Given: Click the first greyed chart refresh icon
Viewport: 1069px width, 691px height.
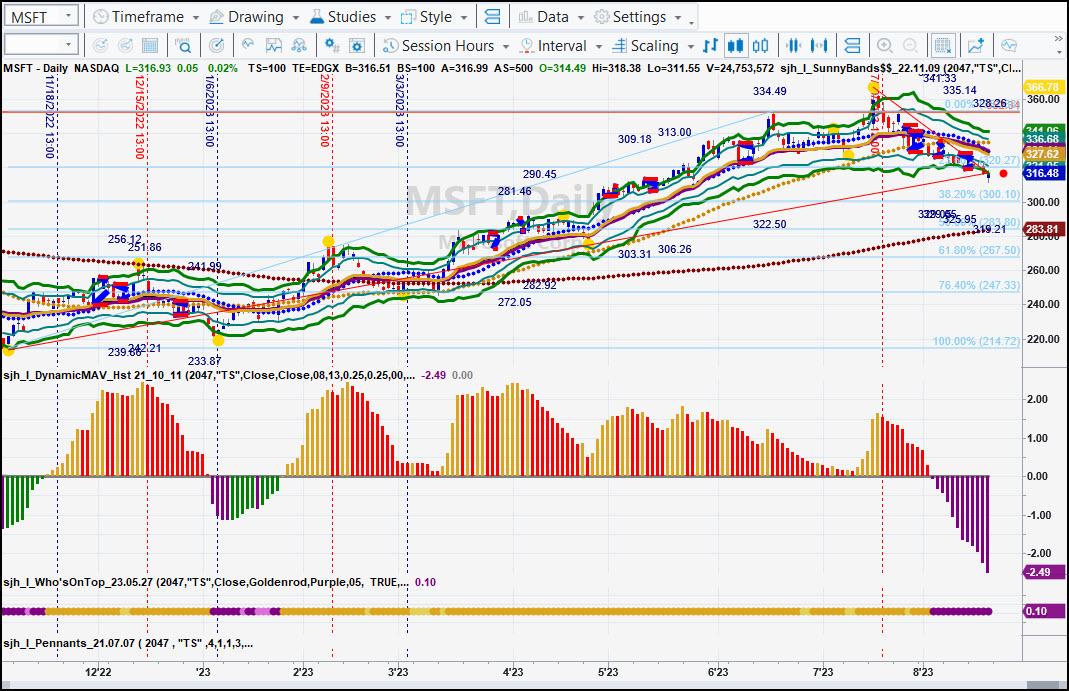Looking at the screenshot, I should (100, 46).
